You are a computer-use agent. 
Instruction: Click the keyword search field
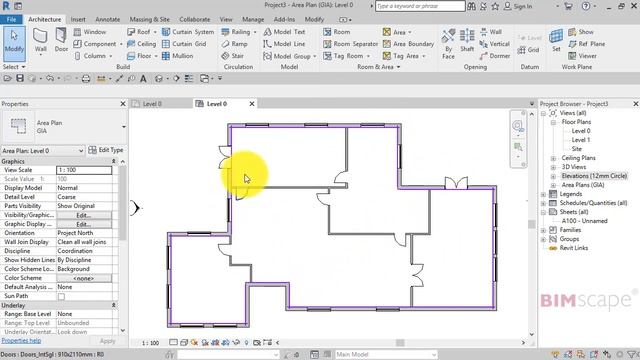[x=420, y=6]
